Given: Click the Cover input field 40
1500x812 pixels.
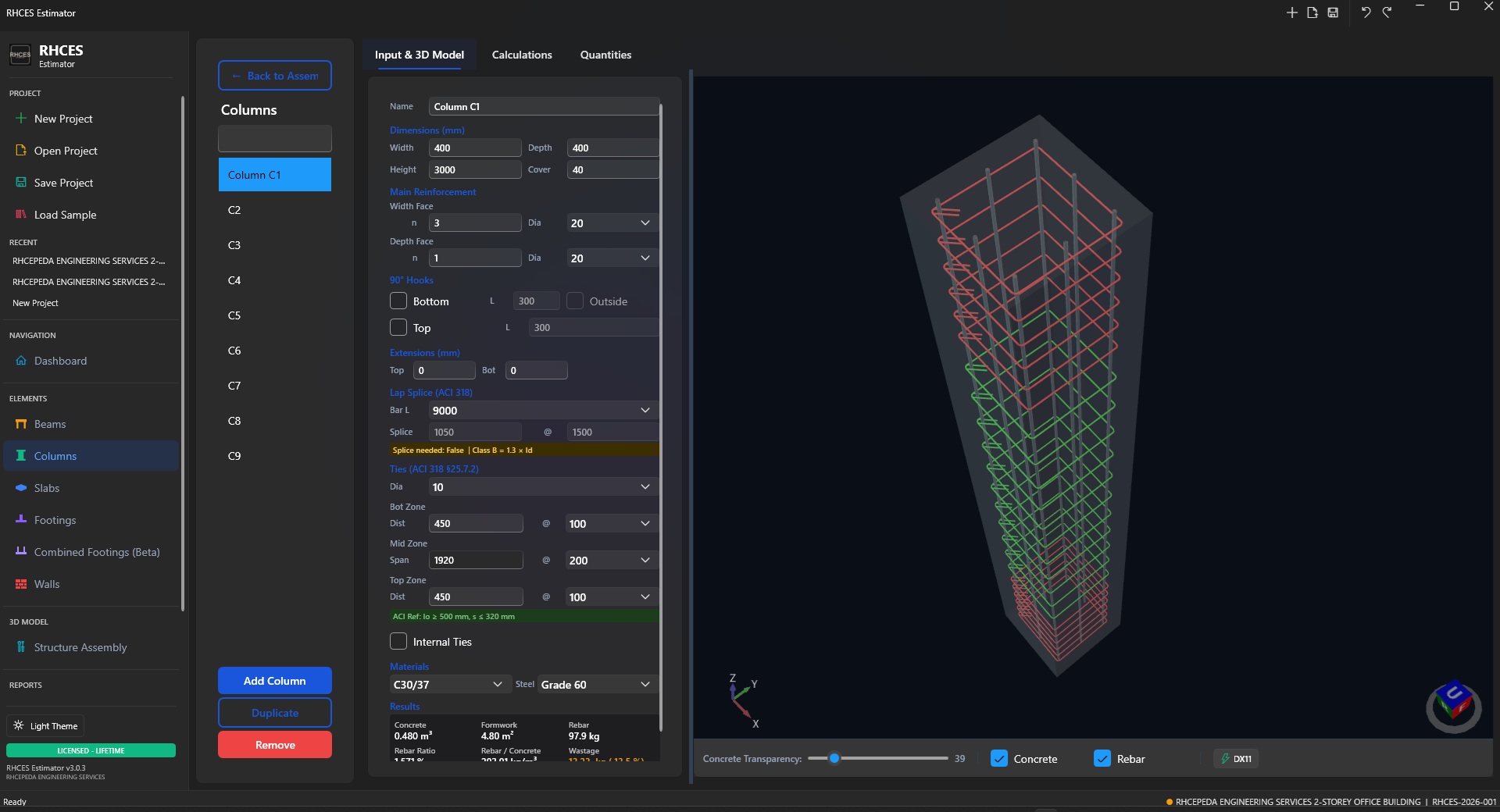Looking at the screenshot, I should coord(613,169).
